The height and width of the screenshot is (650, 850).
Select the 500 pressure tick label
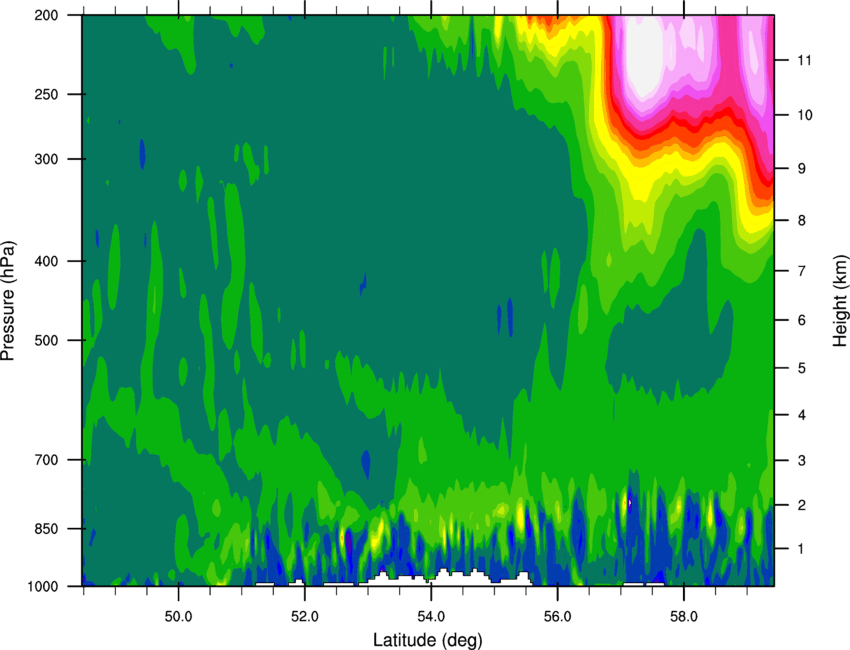(46, 340)
